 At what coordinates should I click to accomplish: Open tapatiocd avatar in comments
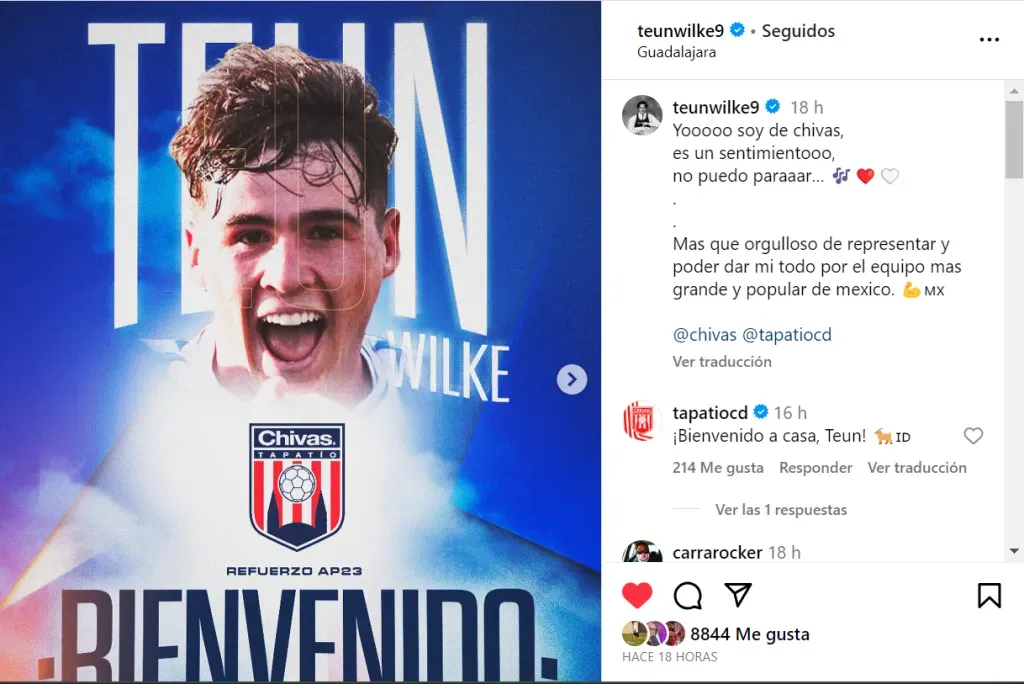(642, 421)
